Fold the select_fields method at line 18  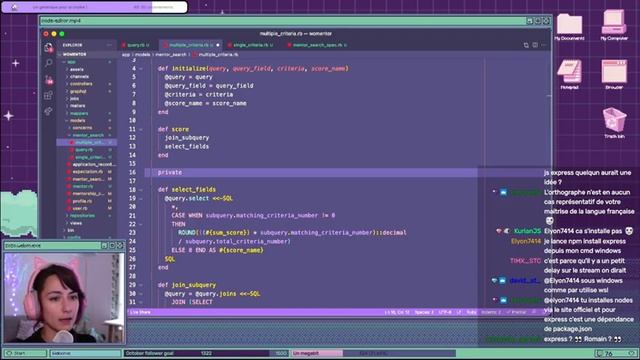141,190
